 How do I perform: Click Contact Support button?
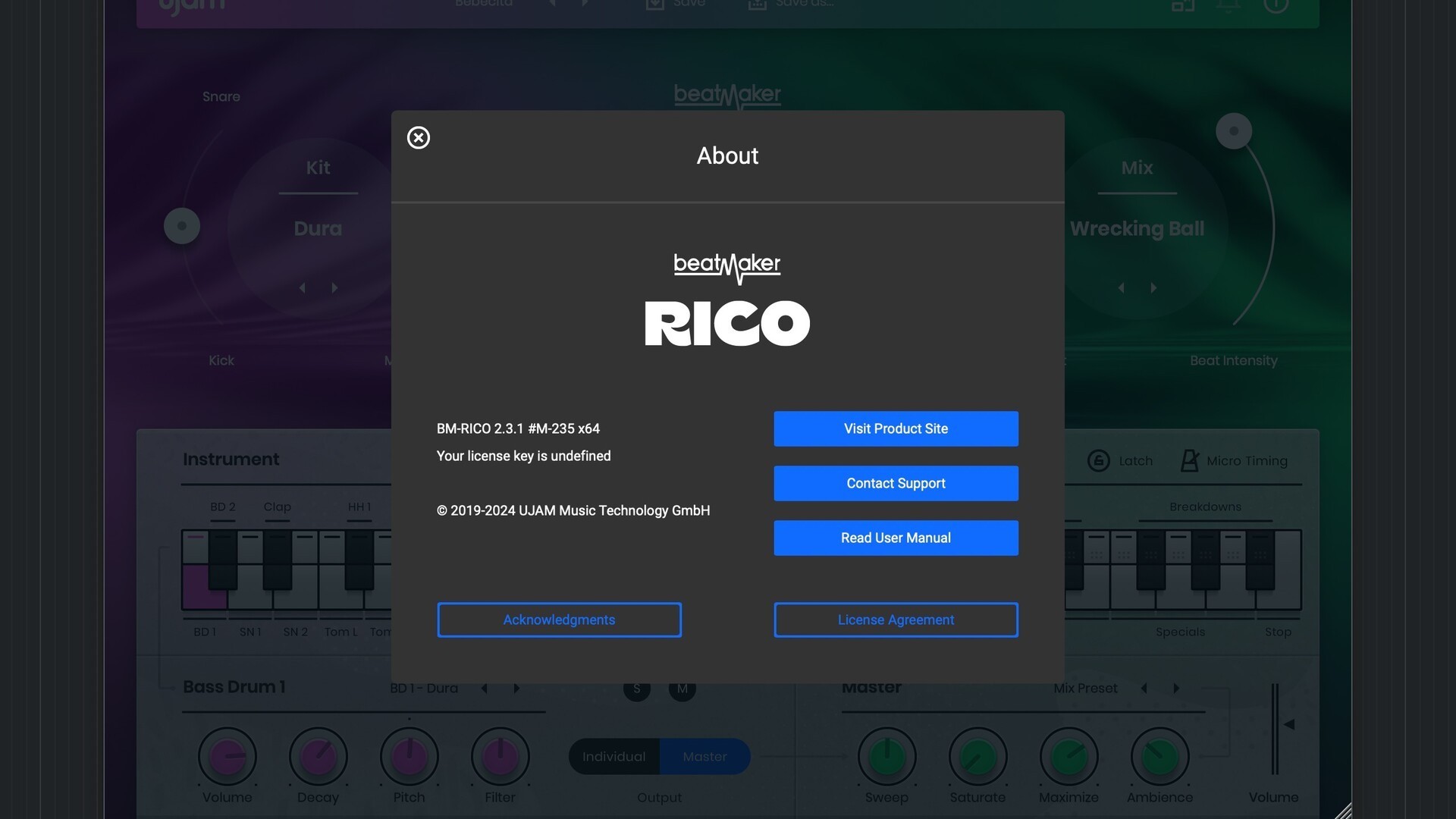(896, 483)
